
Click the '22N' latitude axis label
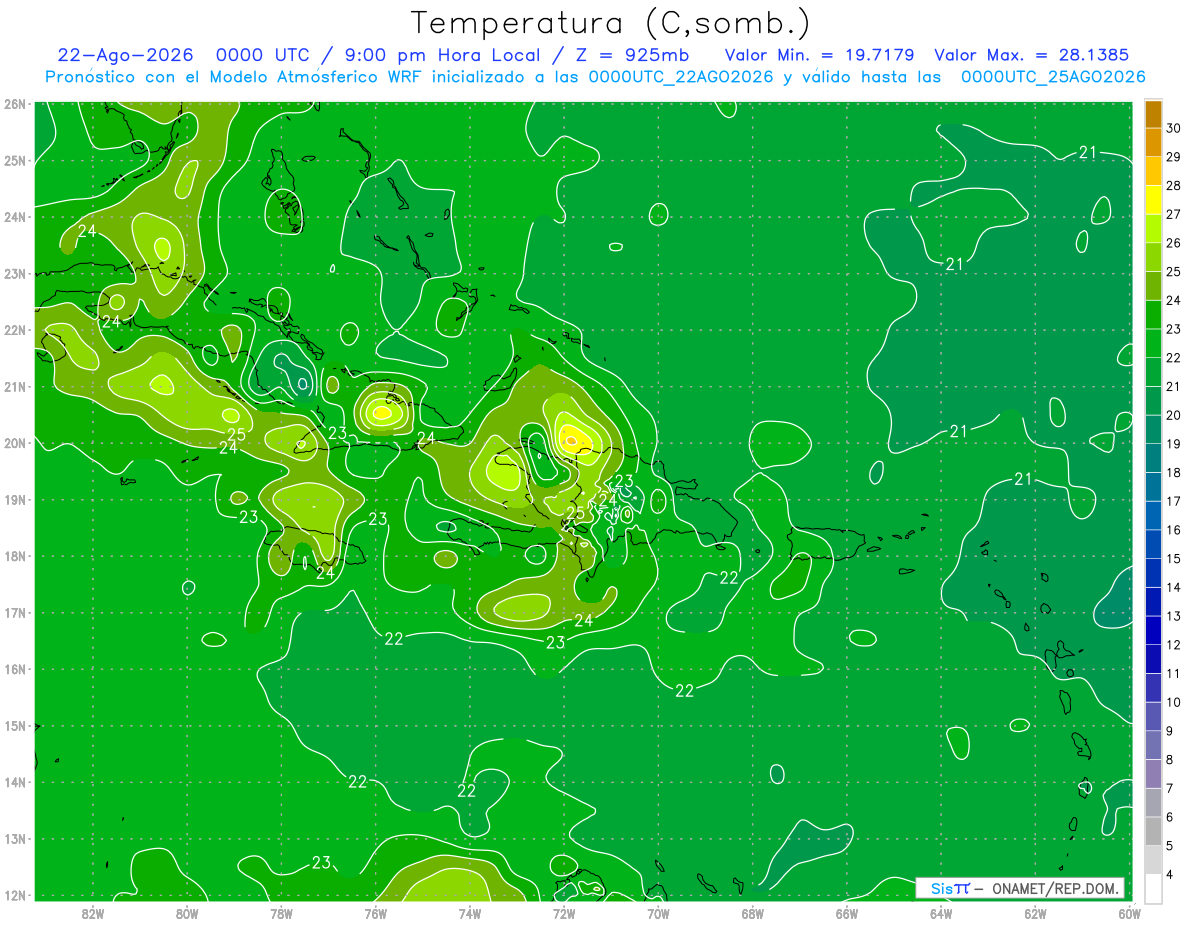click(15, 330)
